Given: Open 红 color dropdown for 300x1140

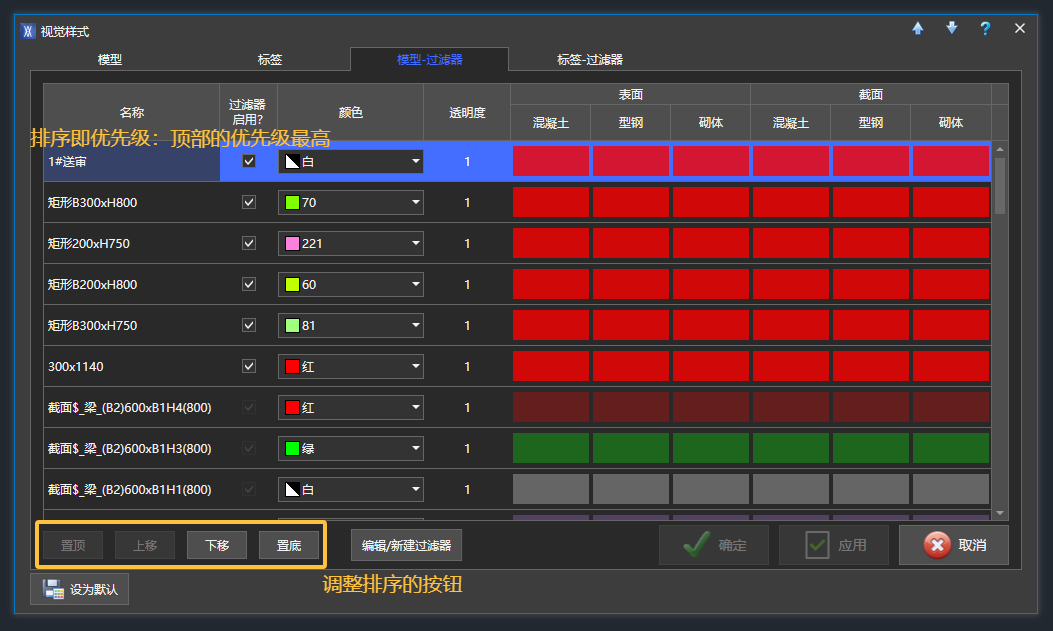Looking at the screenshot, I should 351,366.
